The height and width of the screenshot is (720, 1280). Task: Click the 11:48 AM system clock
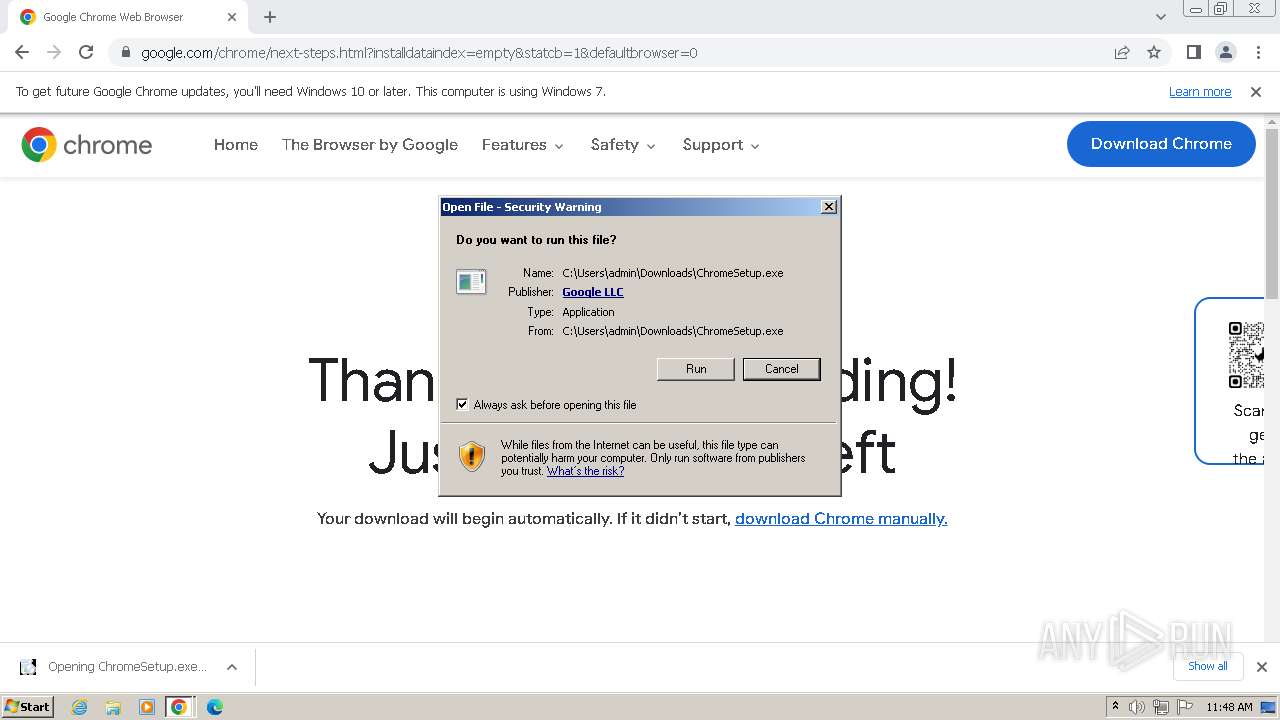(1229, 707)
